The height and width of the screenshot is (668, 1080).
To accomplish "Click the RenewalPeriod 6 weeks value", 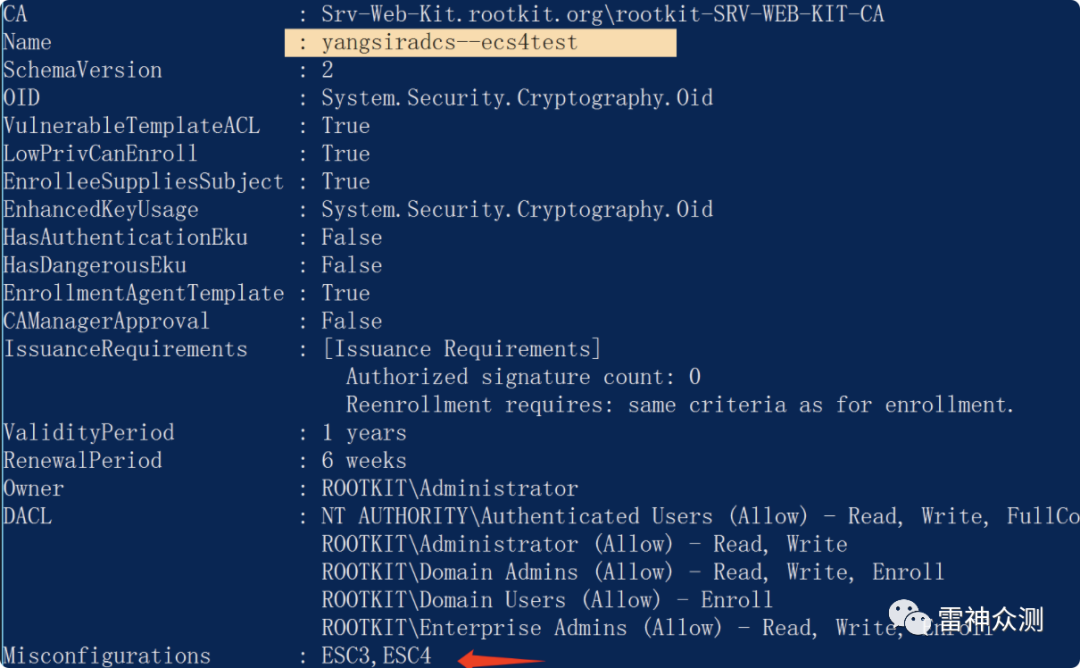I will pos(364,461).
